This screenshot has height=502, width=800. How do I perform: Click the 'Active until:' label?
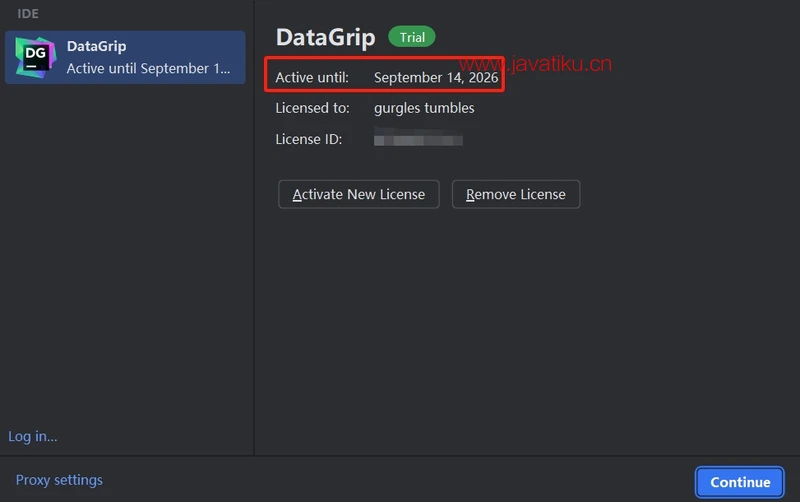312,77
